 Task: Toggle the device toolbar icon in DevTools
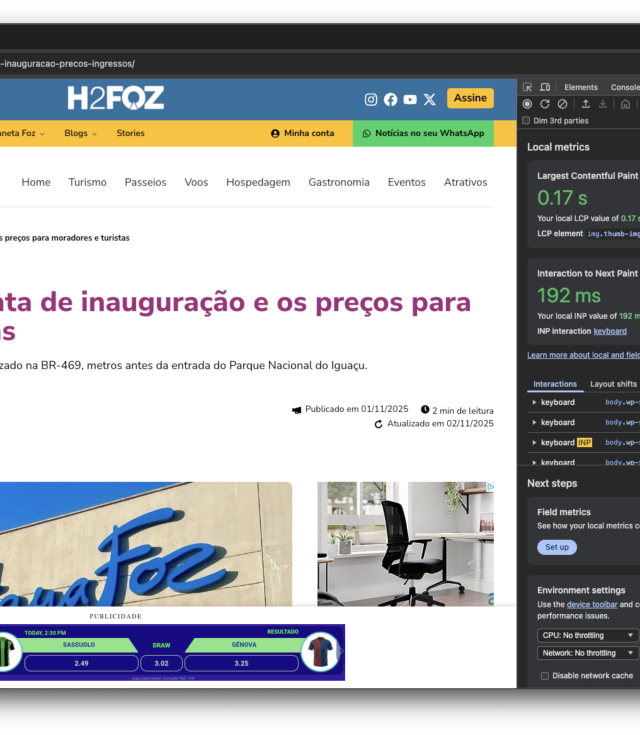[x=545, y=87]
